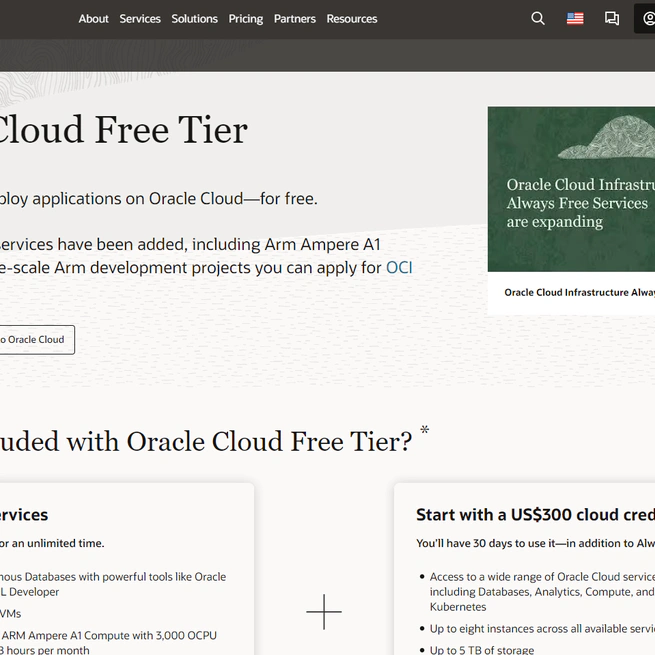Image resolution: width=655 pixels, height=655 pixels.
Task: Click the asterisk after Free Tier heading
Action: click(x=424, y=430)
